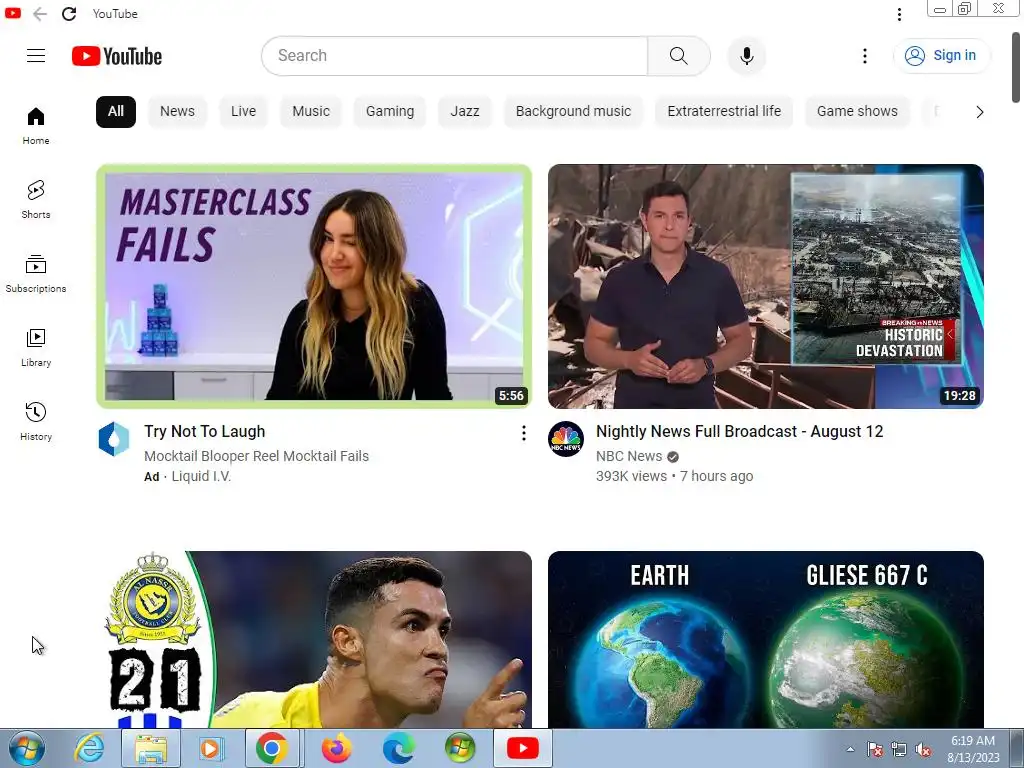This screenshot has height=768, width=1024.
Task: Click the Sign in button
Action: [x=941, y=56]
